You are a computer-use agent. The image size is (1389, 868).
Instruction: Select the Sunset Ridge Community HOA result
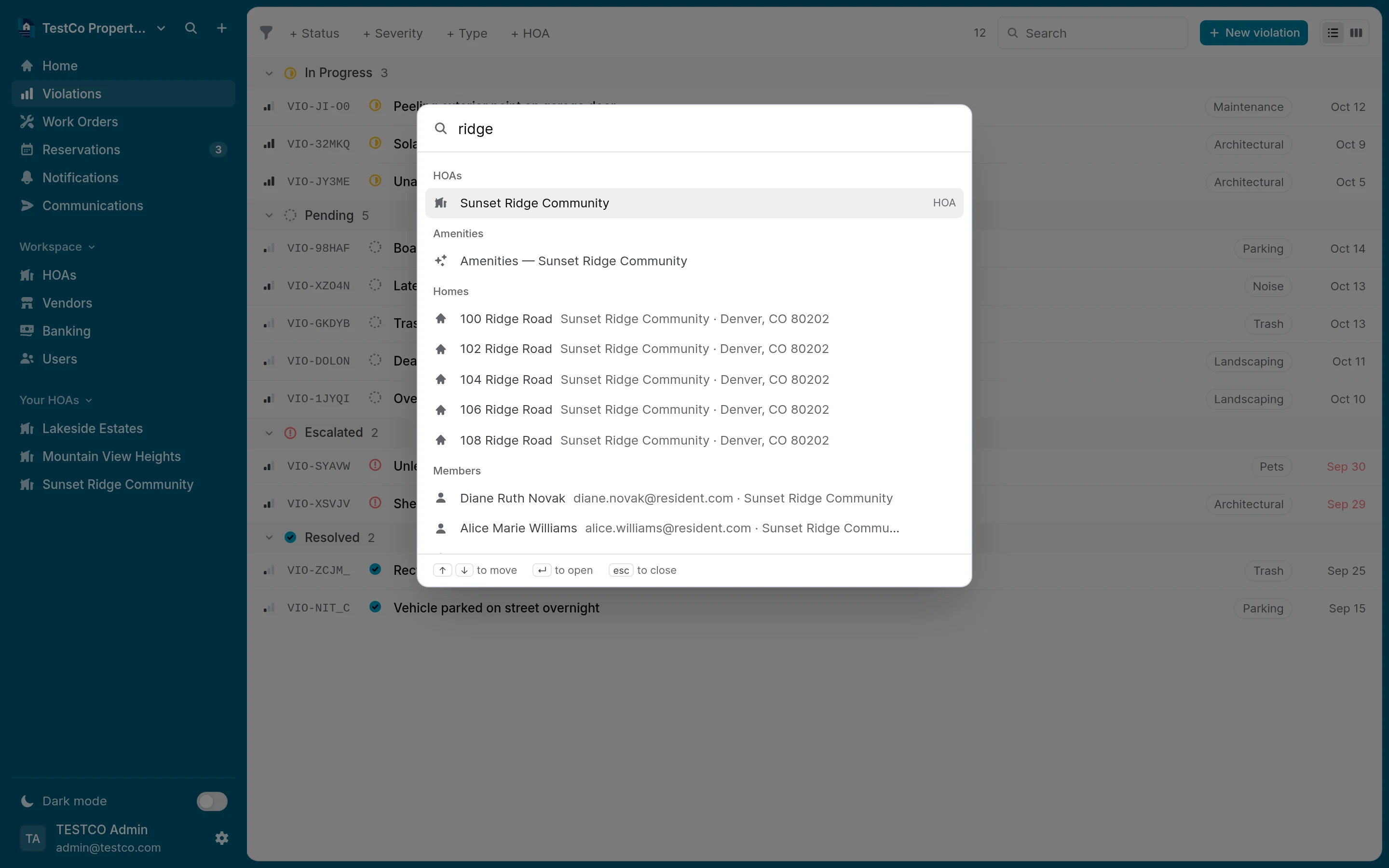[694, 203]
